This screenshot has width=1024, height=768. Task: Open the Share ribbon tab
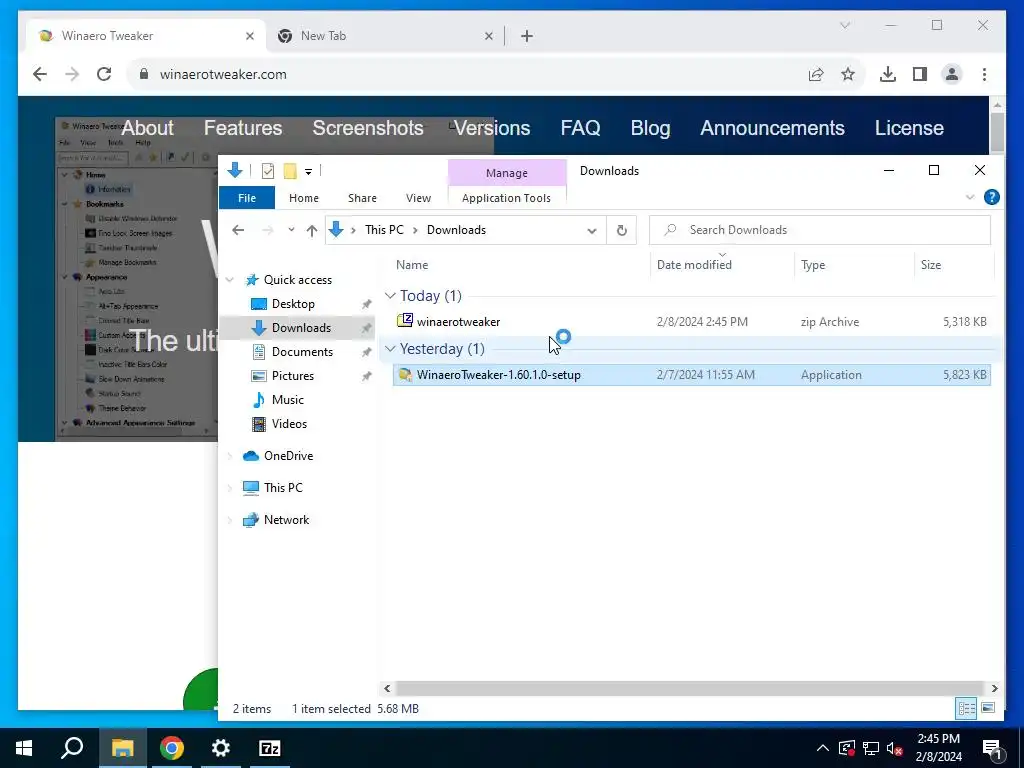click(362, 198)
